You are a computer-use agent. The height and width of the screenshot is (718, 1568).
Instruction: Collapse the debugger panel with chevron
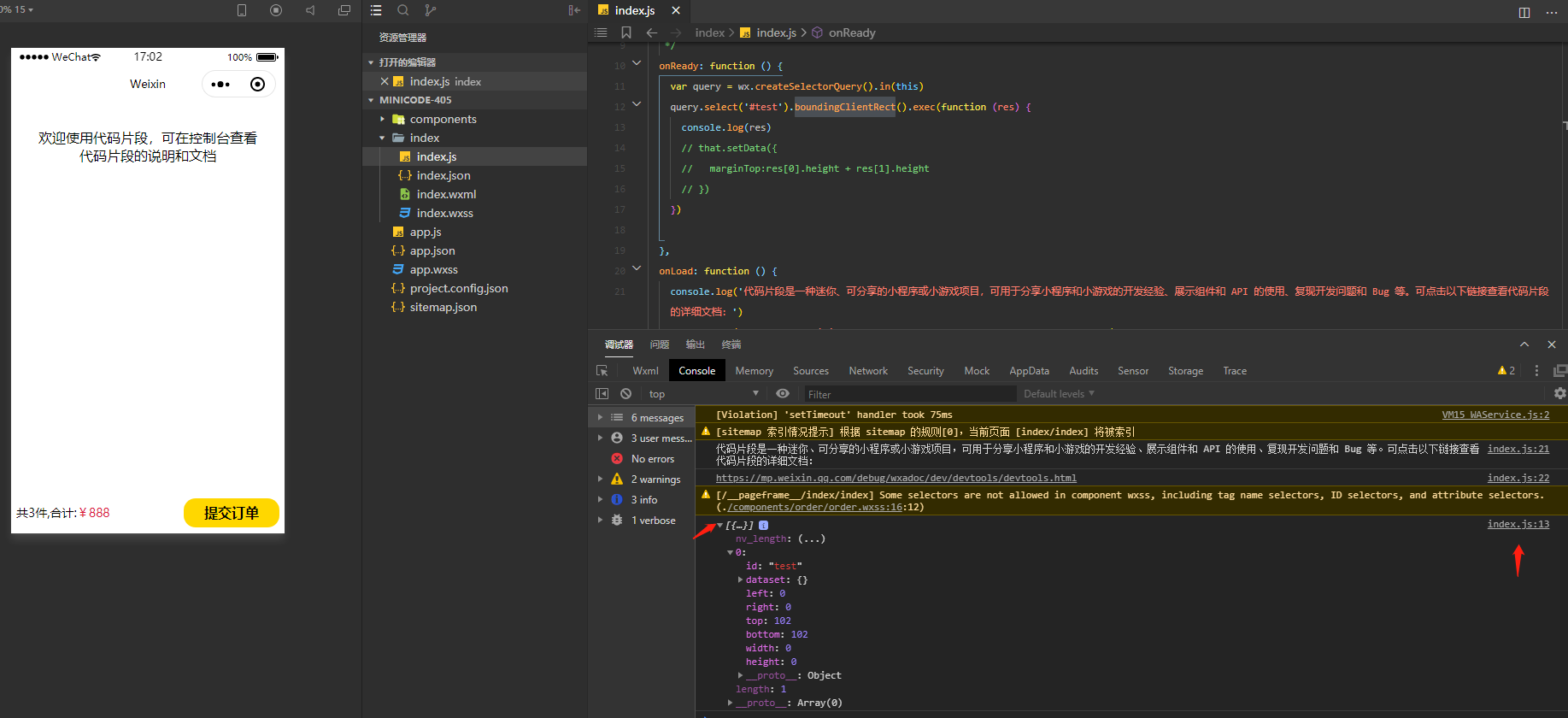1524,344
